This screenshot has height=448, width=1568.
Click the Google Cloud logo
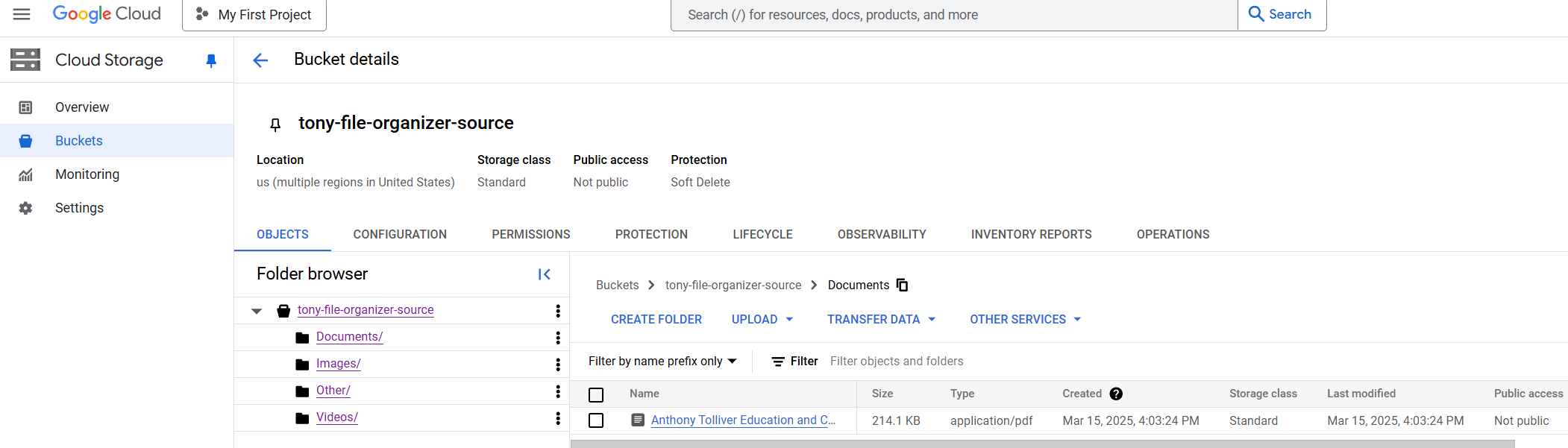[x=107, y=14]
